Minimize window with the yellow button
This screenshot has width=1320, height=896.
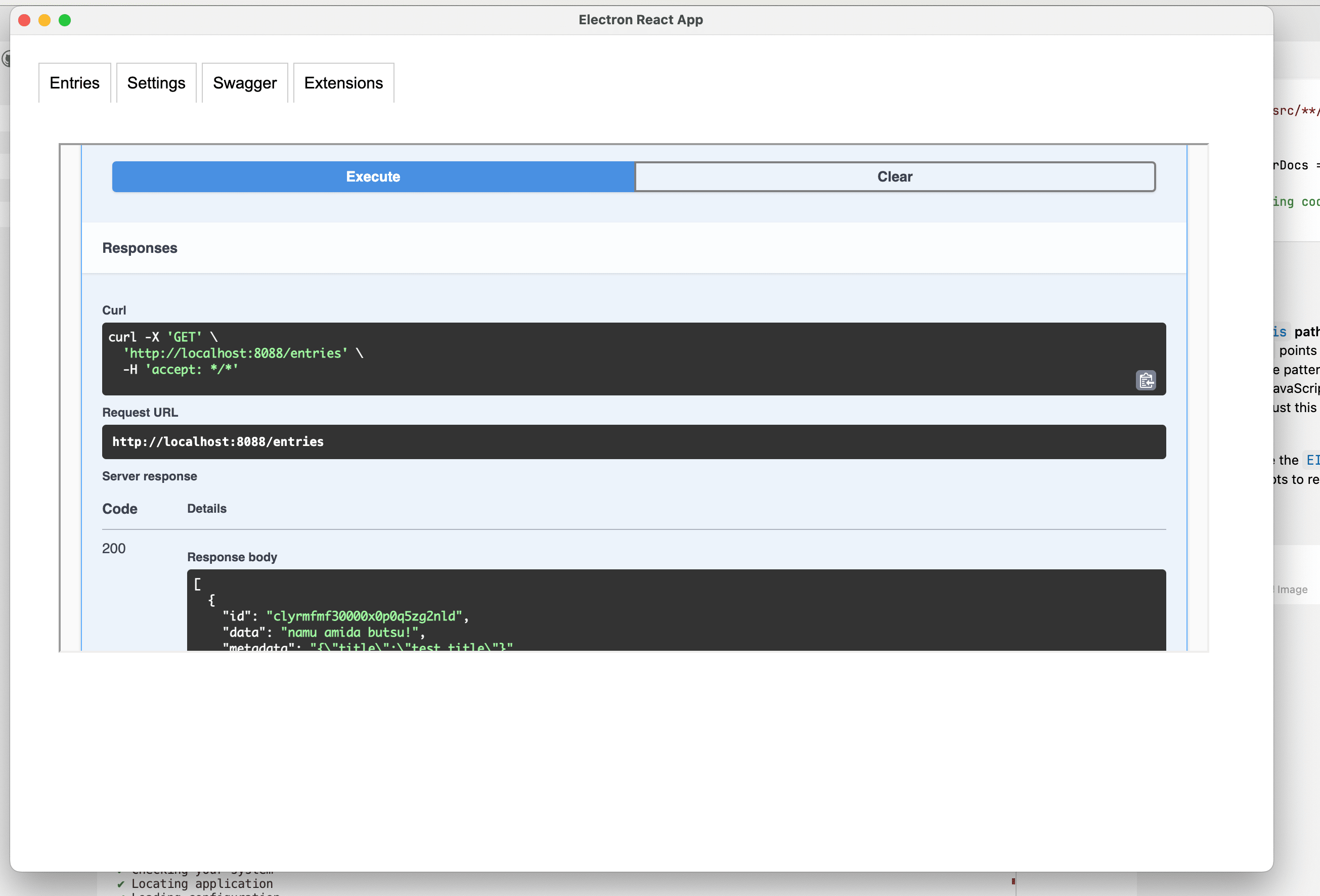click(45, 20)
